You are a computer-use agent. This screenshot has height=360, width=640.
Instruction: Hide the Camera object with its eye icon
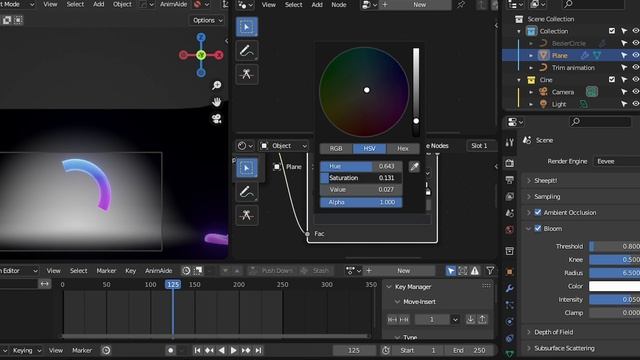point(636,92)
